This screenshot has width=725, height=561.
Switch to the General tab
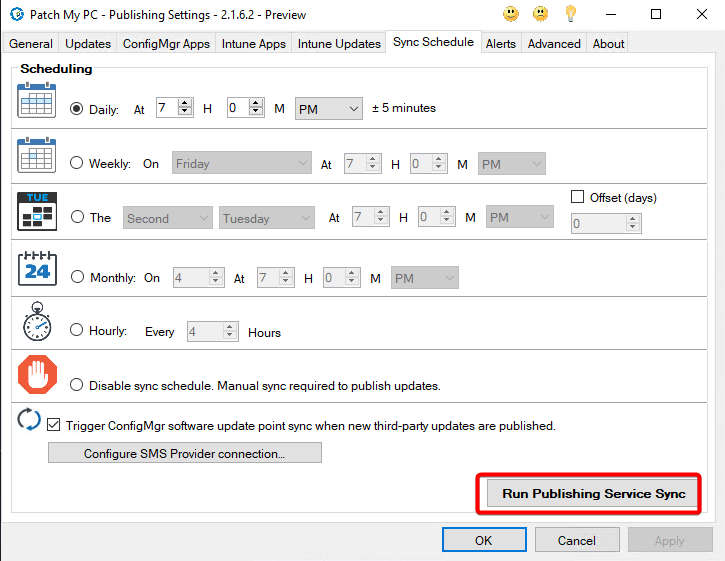[31, 43]
